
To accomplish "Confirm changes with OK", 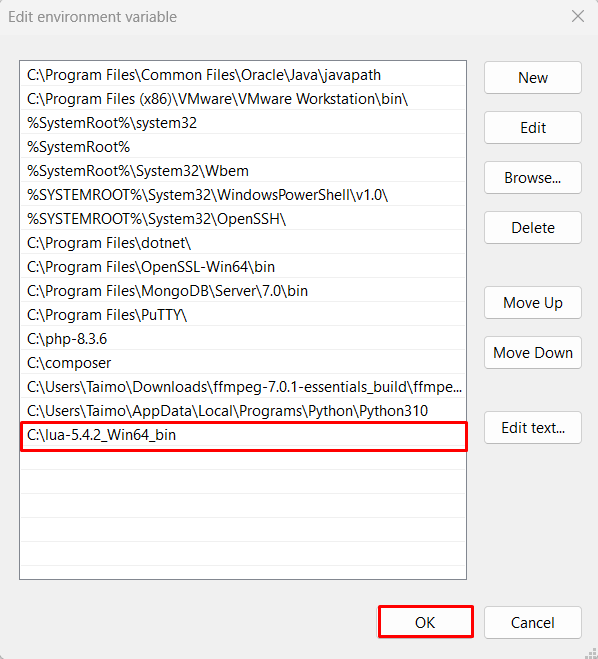I will (x=425, y=622).
